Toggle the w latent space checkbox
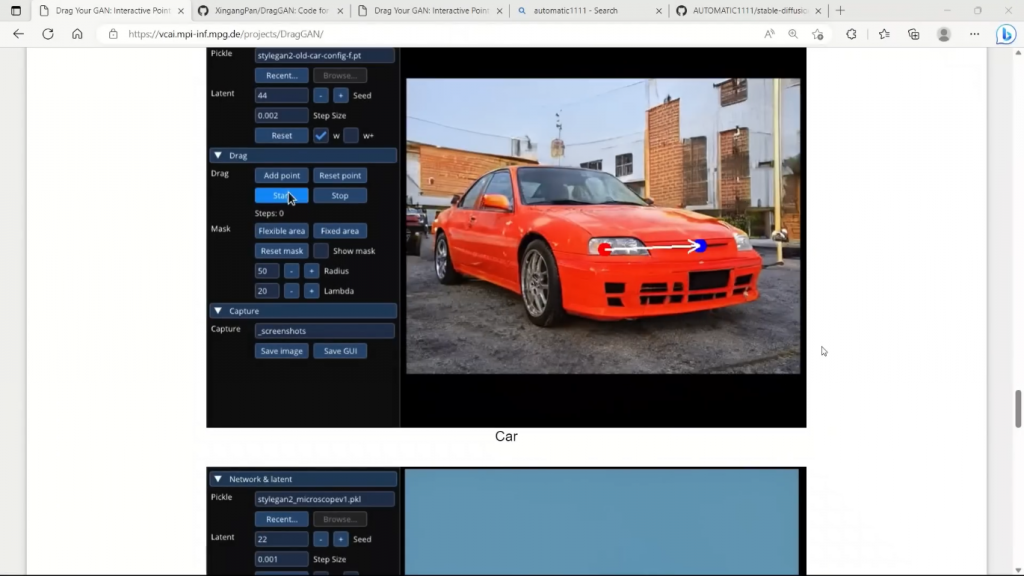This screenshot has width=1024, height=576. point(321,135)
